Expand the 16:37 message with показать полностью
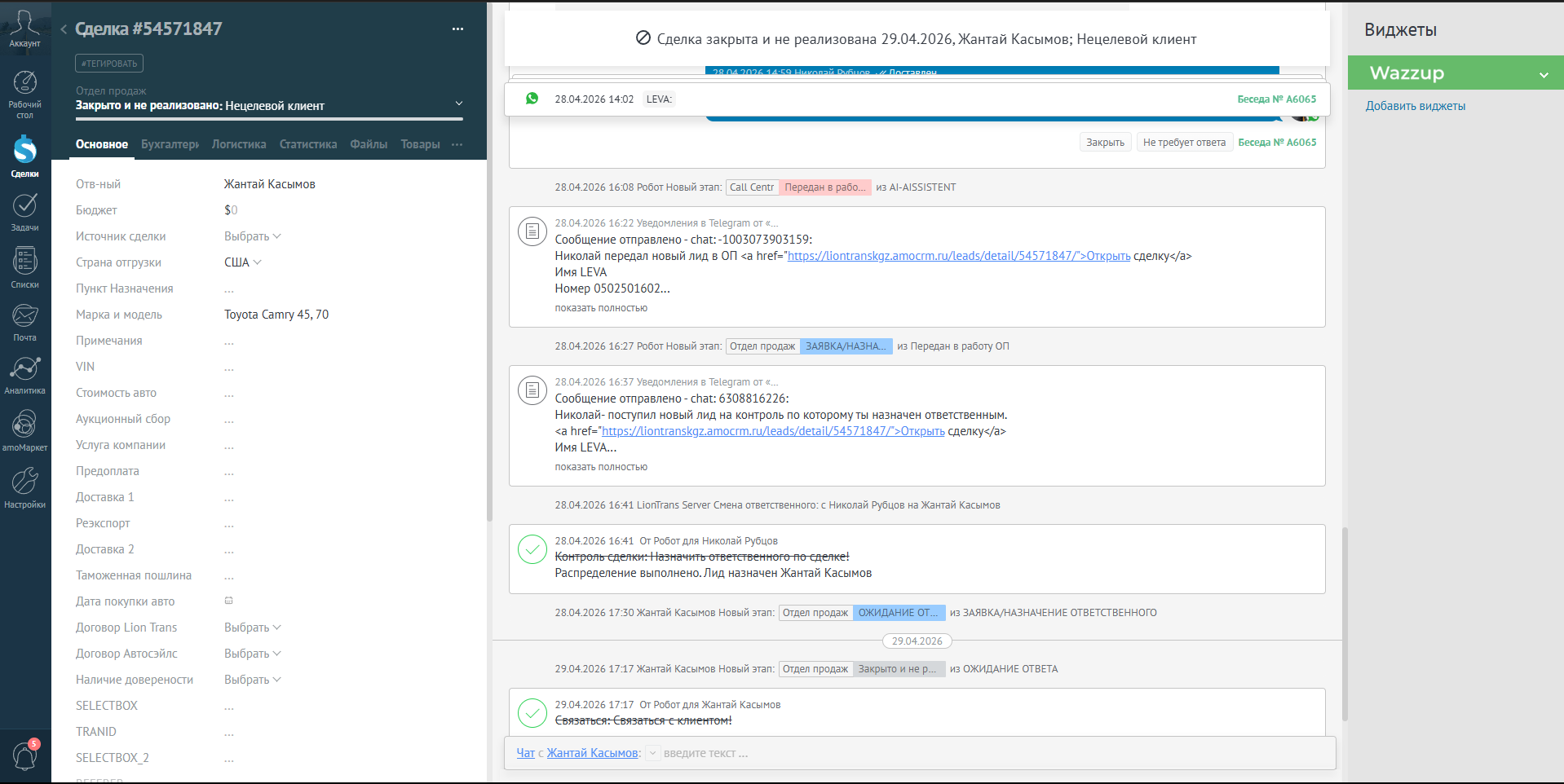This screenshot has width=1564, height=784. [601, 467]
